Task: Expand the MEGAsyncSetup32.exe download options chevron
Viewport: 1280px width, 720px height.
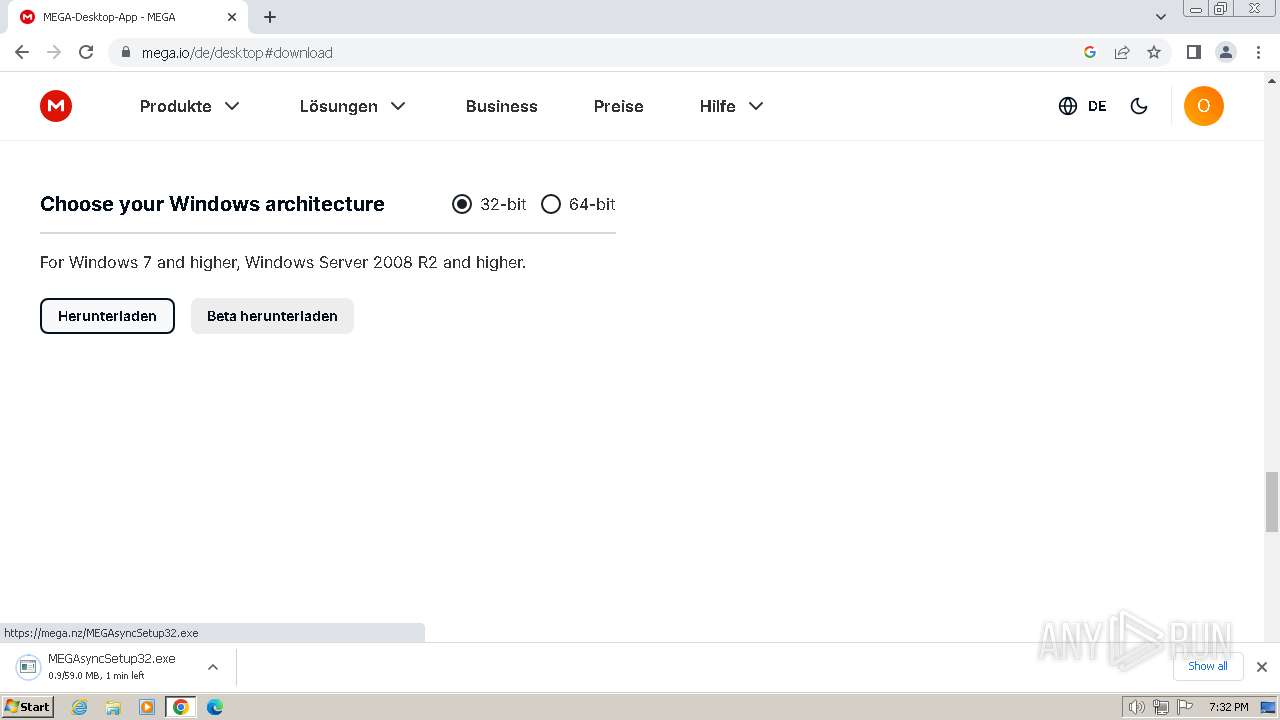Action: (213, 666)
